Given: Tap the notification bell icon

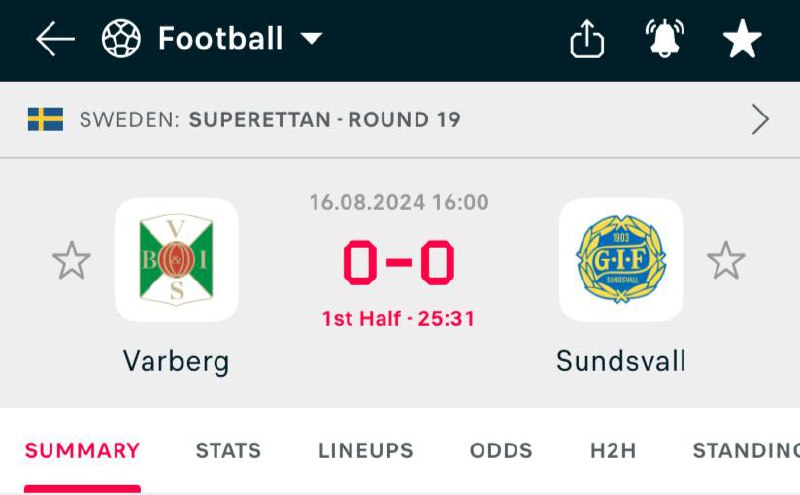Looking at the screenshot, I should coord(664,40).
